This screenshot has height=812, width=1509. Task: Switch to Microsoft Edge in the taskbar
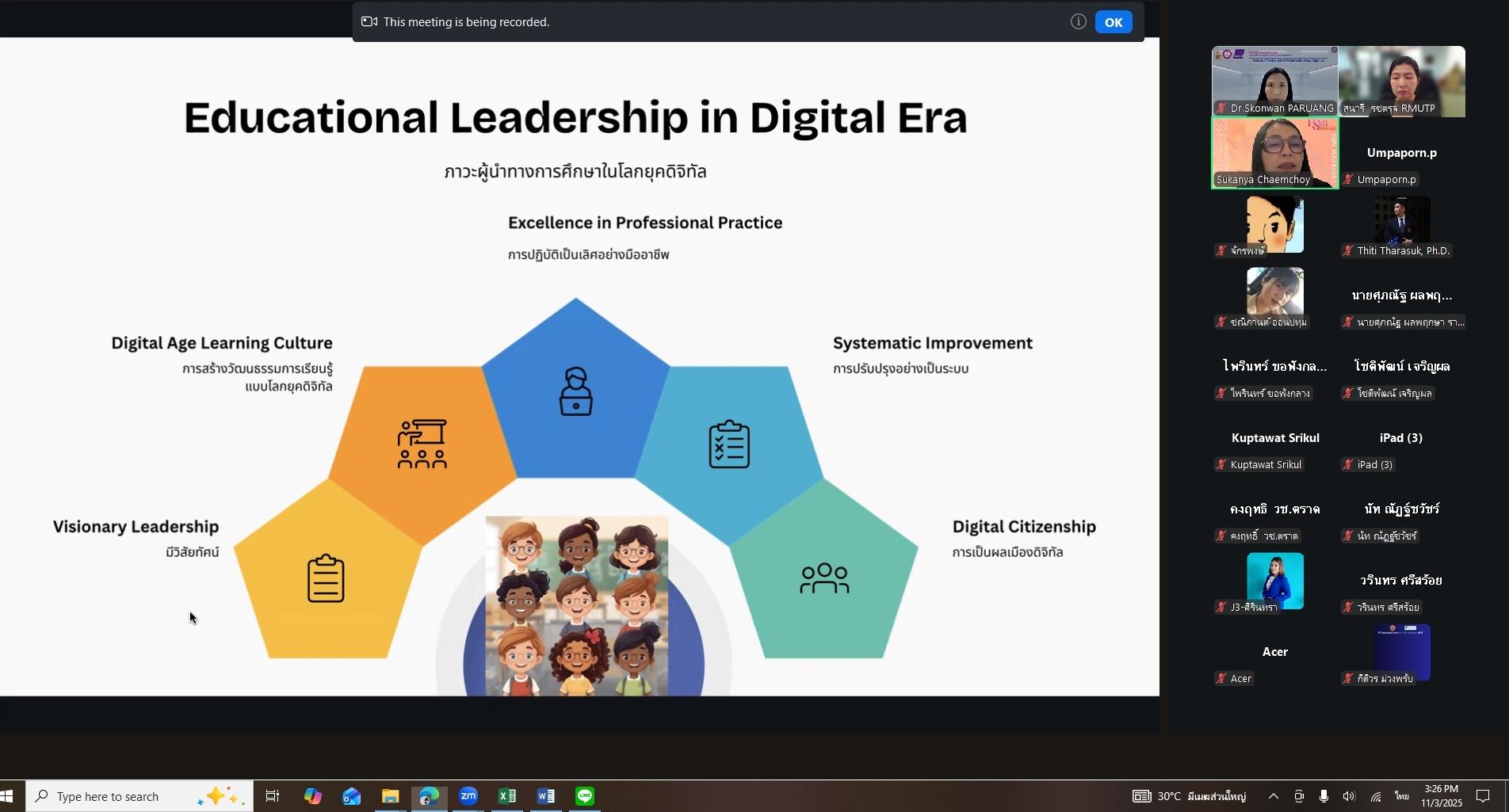click(429, 796)
